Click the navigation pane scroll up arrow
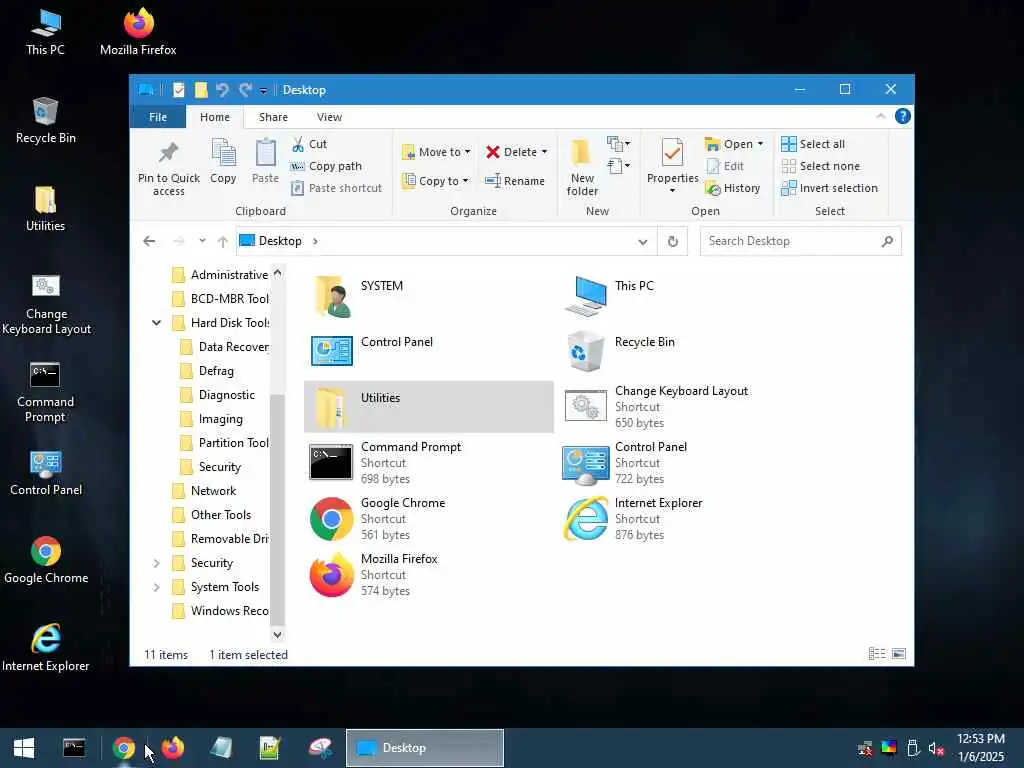This screenshot has width=1024, height=768. [x=278, y=273]
